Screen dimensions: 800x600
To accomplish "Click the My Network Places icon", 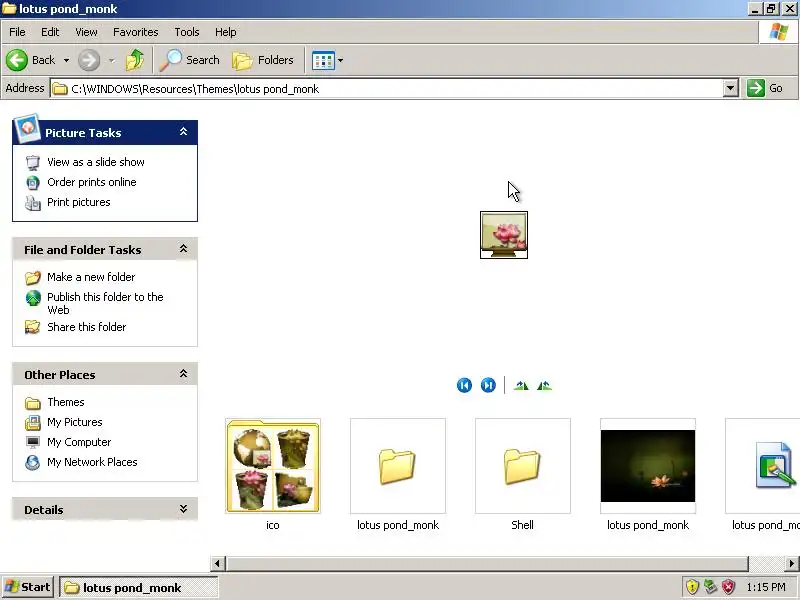I will (x=33, y=462).
